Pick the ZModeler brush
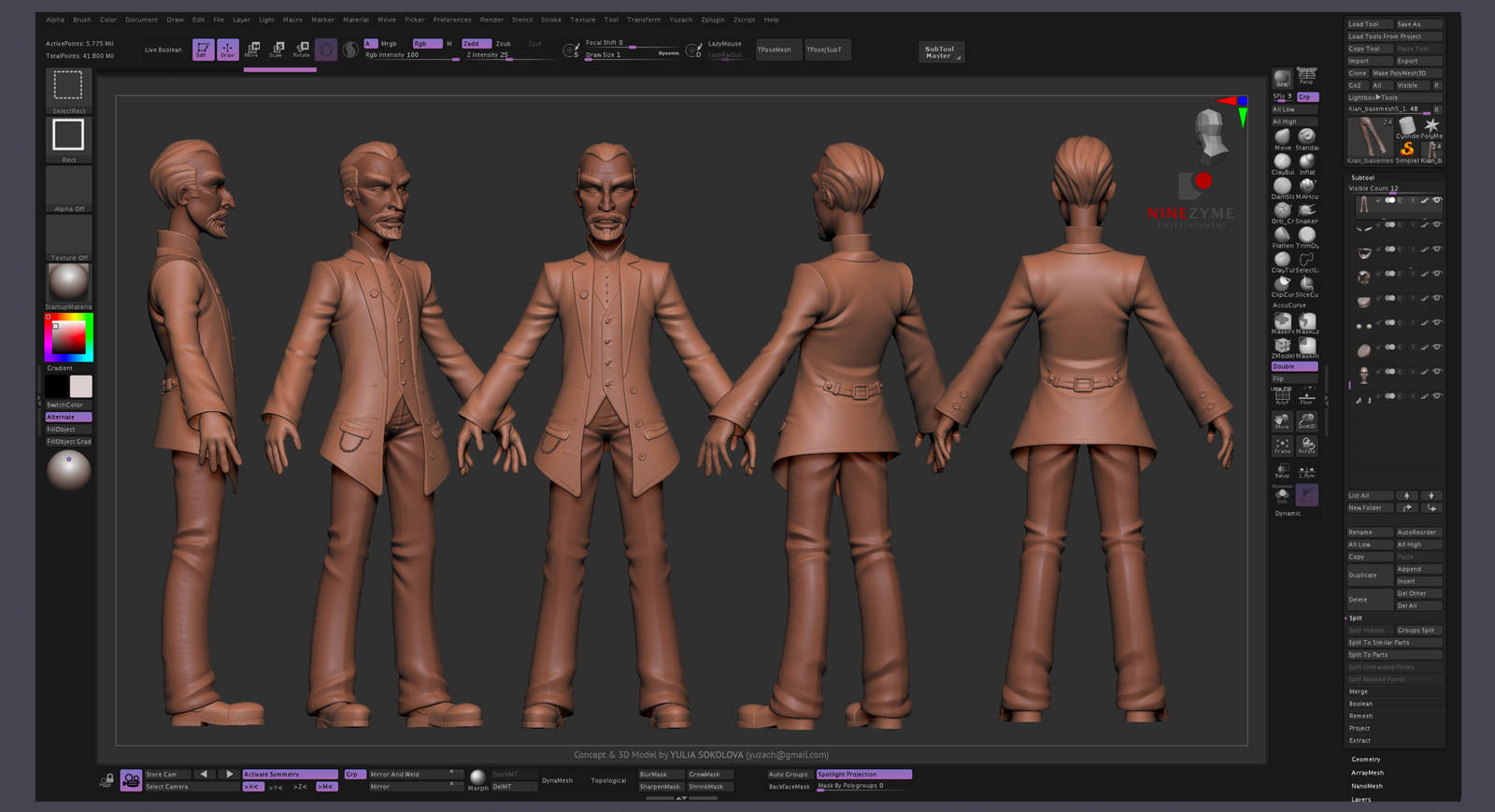 [x=1282, y=349]
